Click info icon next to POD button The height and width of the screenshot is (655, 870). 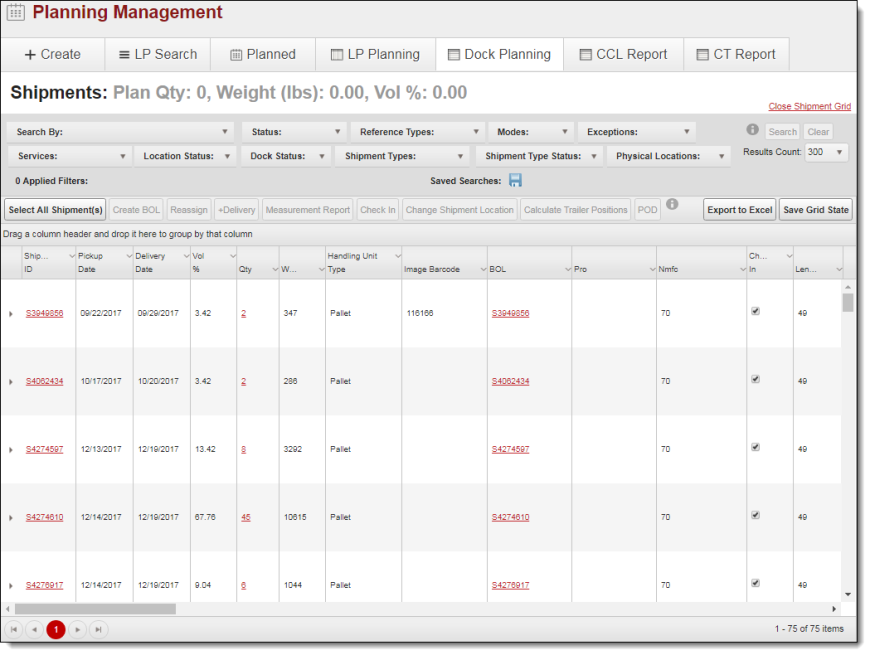coord(672,205)
